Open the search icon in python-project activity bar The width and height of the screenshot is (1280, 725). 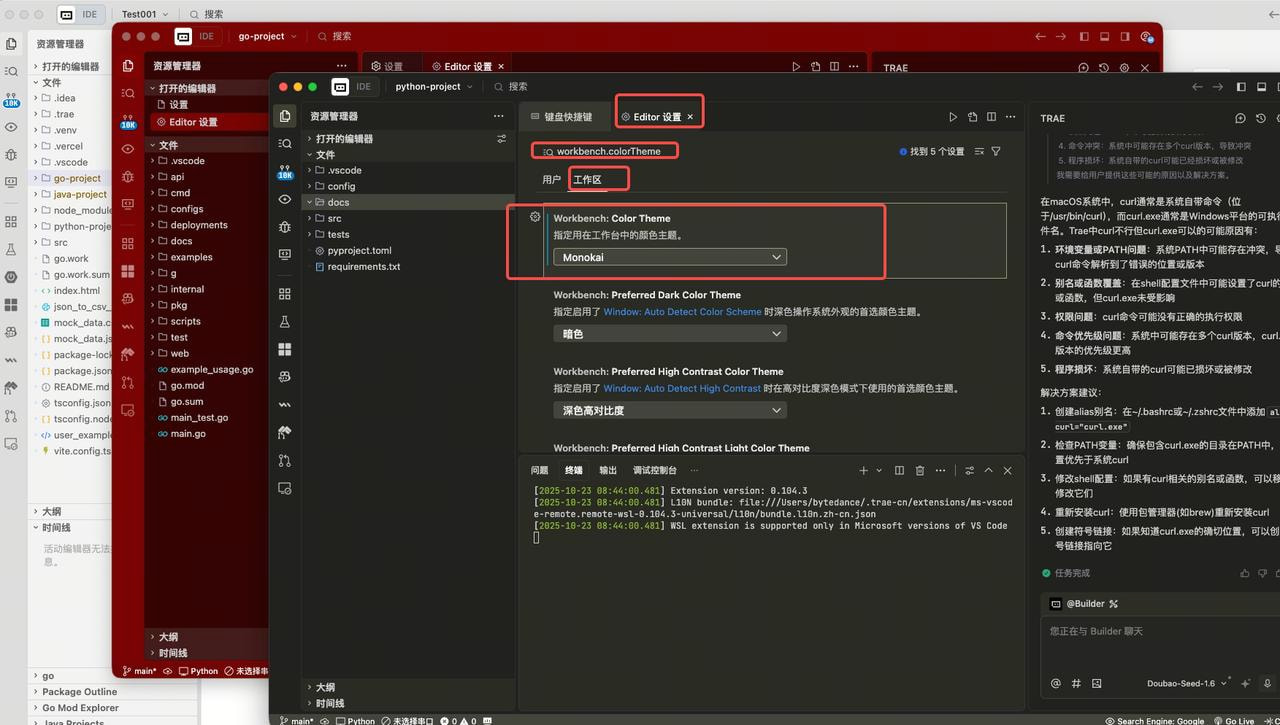285,144
